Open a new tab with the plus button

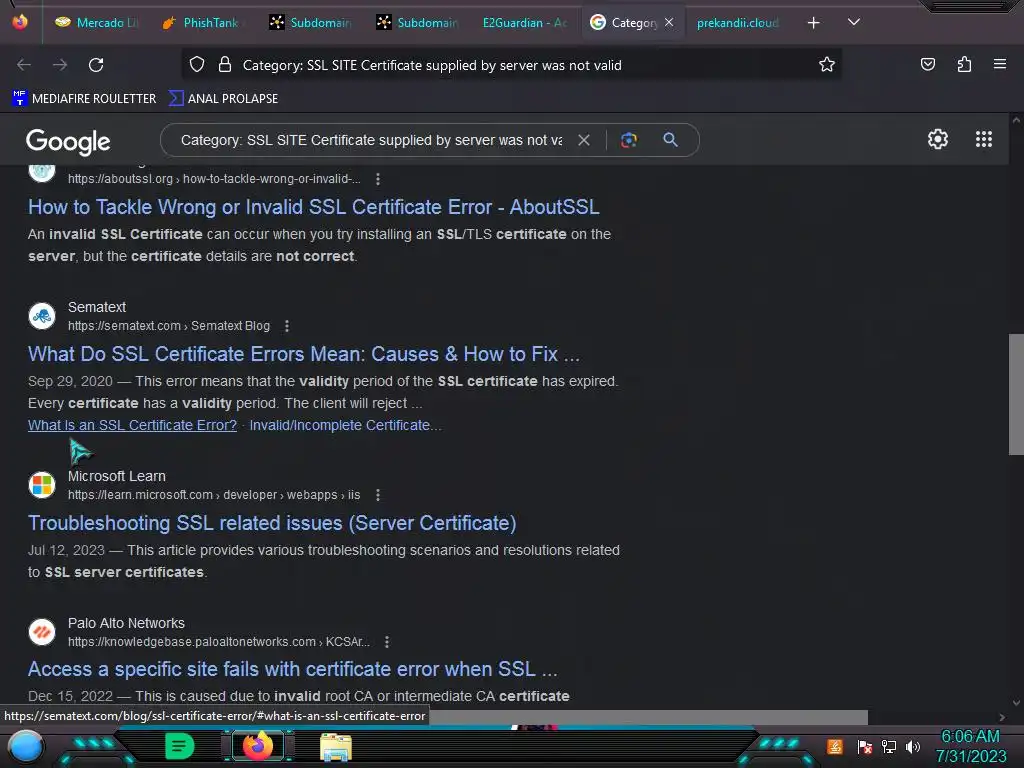coord(813,23)
